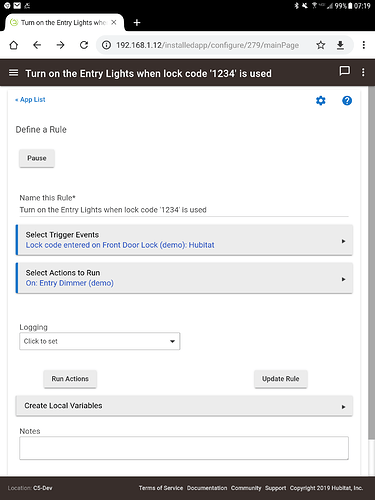The height and width of the screenshot is (500, 375).
Task: Open the chat message icon in header
Action: tap(344, 71)
